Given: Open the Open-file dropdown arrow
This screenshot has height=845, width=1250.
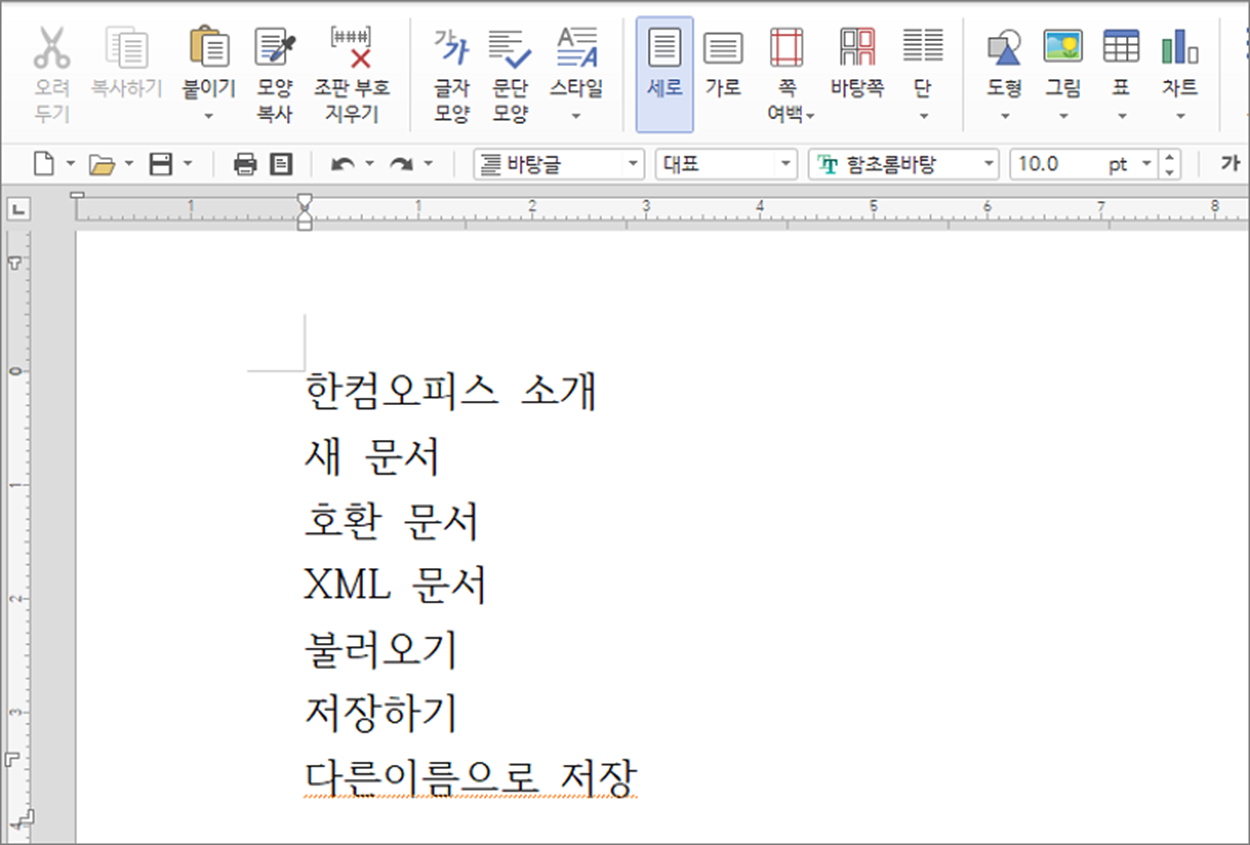Looking at the screenshot, I should pos(128,164).
